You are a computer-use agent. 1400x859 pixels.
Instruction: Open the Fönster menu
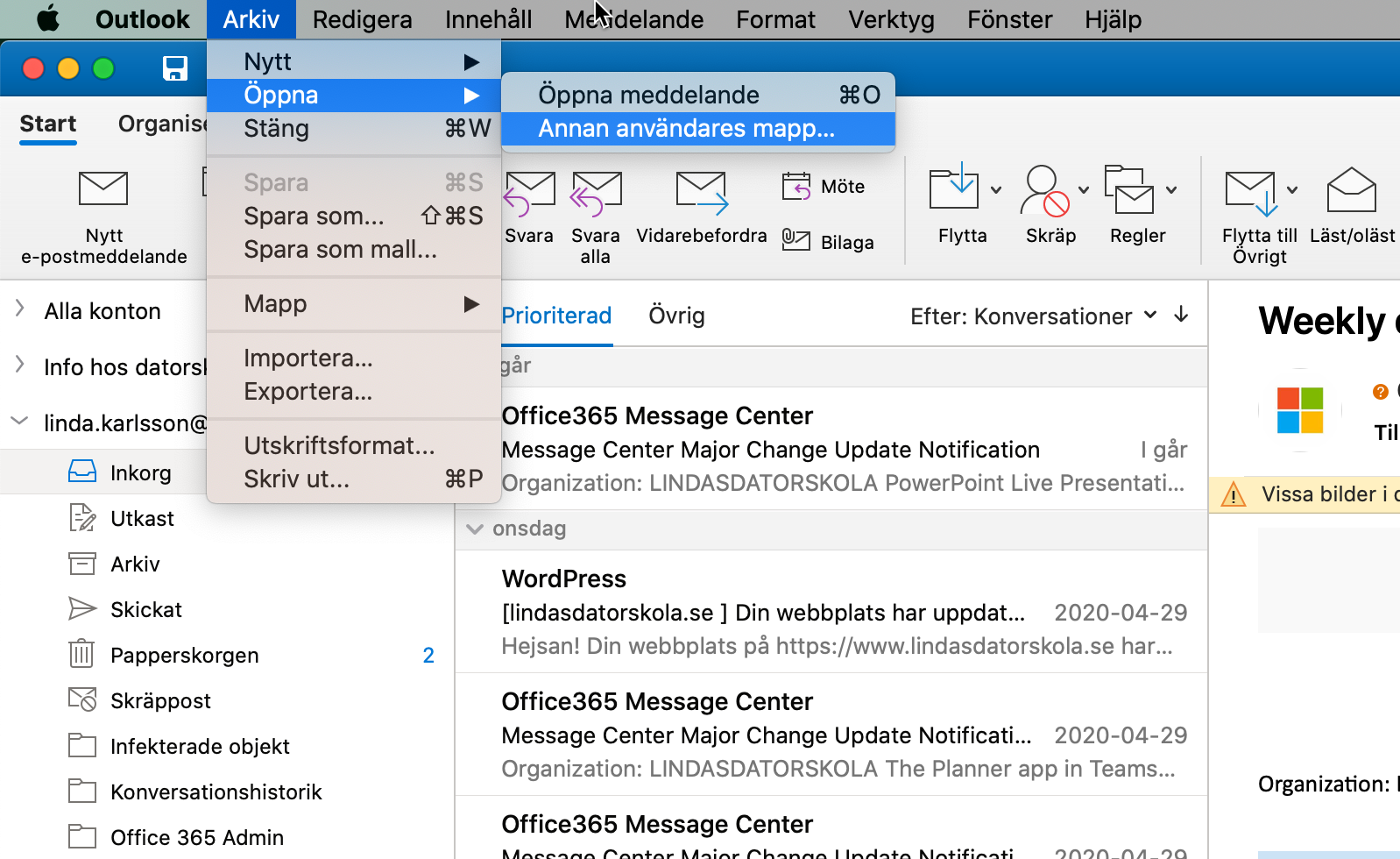coord(1009,19)
